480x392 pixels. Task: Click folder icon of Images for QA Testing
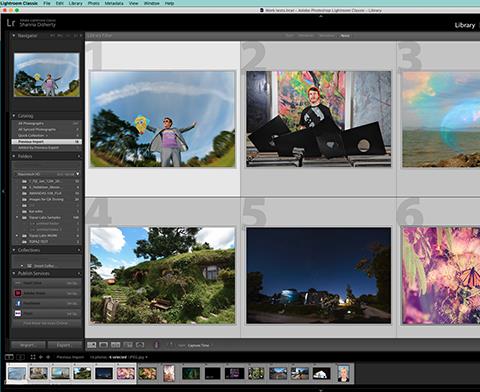(24, 199)
